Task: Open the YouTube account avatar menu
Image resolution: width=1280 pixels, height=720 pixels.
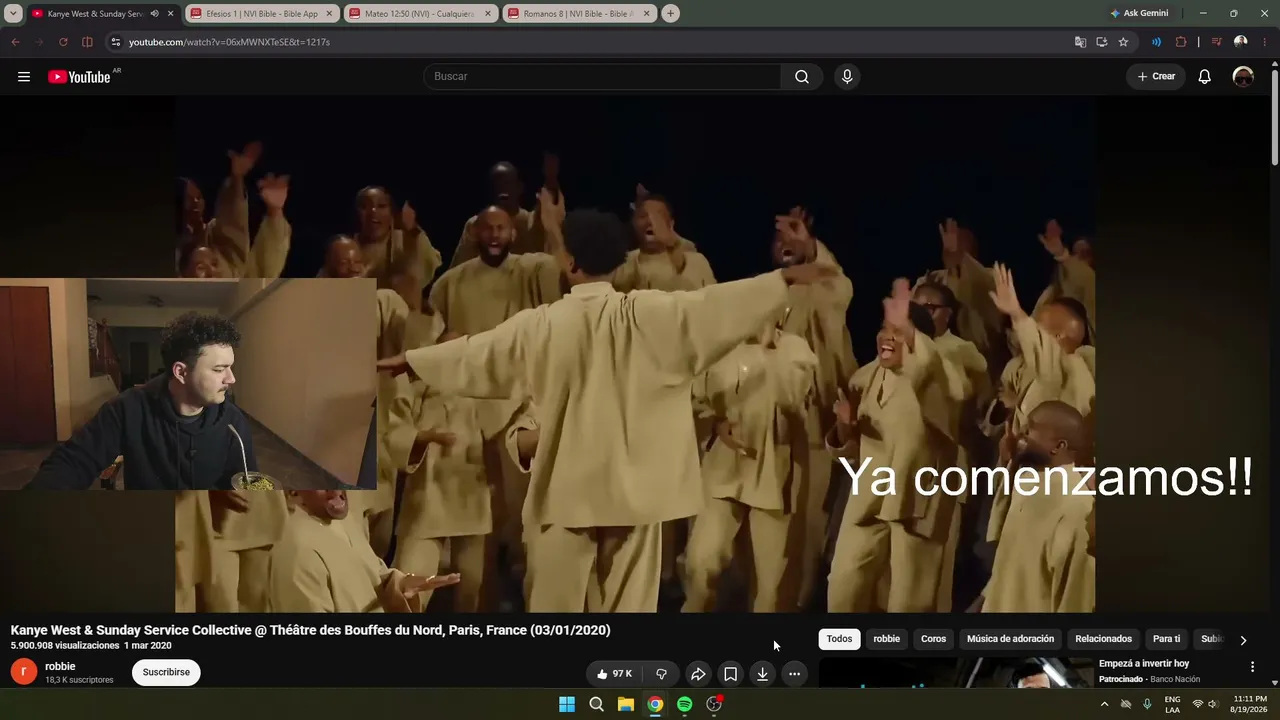Action: pos(1243,77)
